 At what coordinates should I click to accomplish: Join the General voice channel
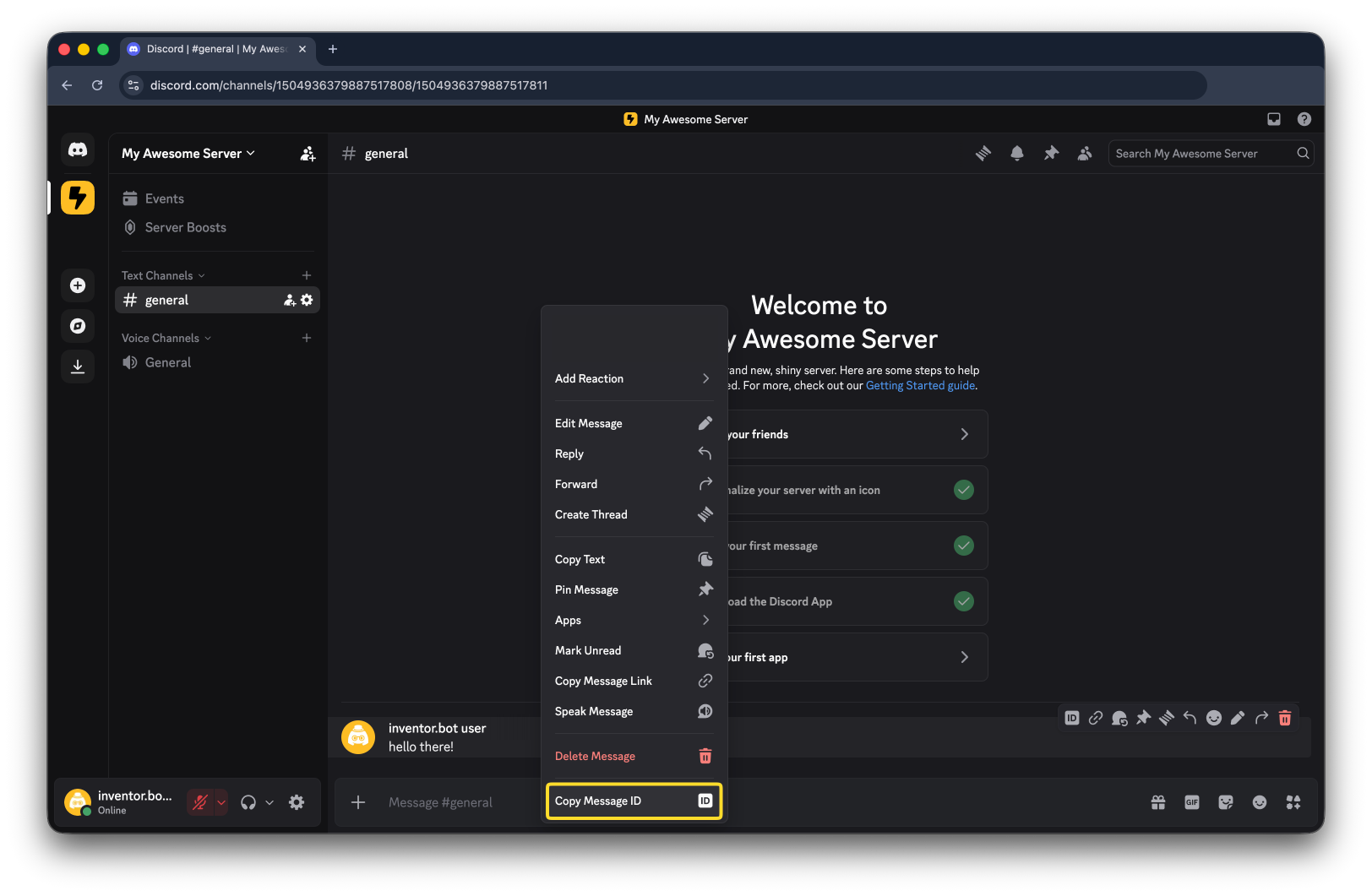217,362
